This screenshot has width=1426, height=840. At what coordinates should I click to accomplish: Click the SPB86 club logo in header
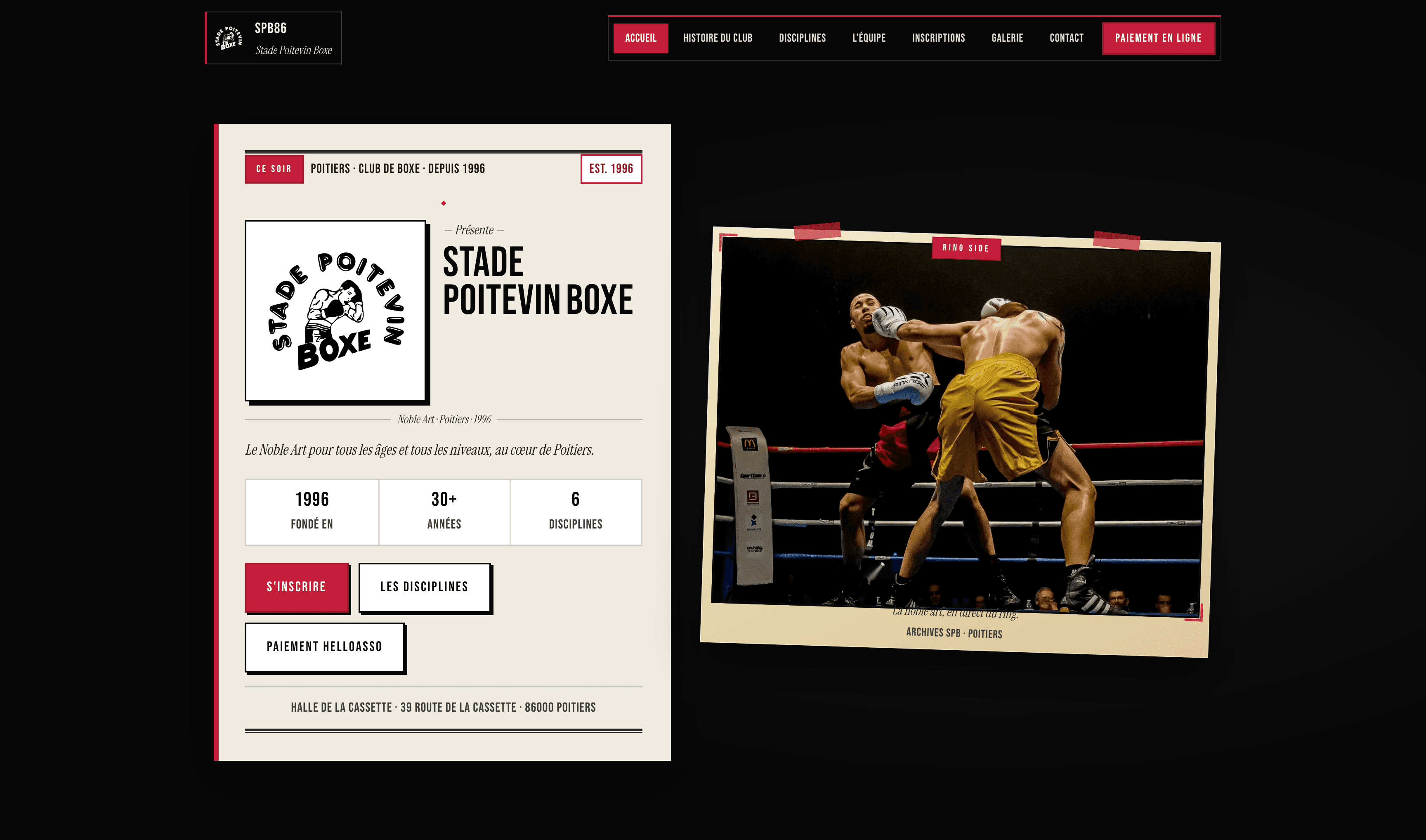pos(229,38)
